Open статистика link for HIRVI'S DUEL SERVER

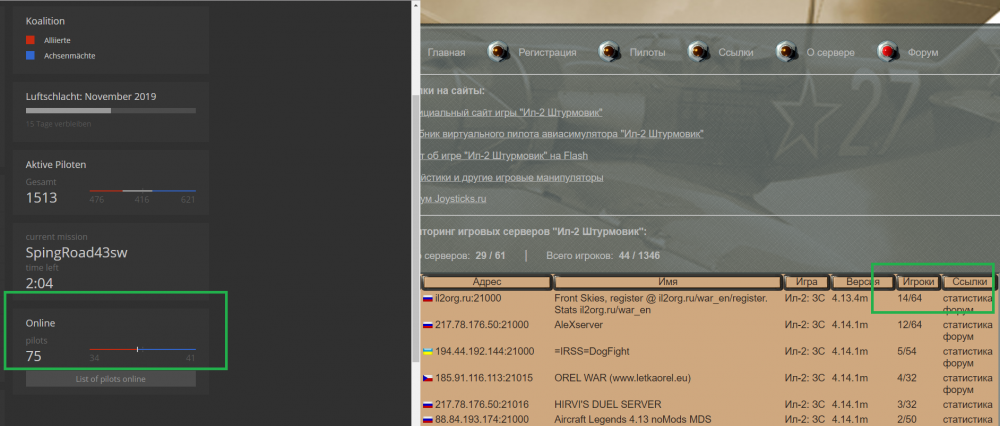pos(967,404)
